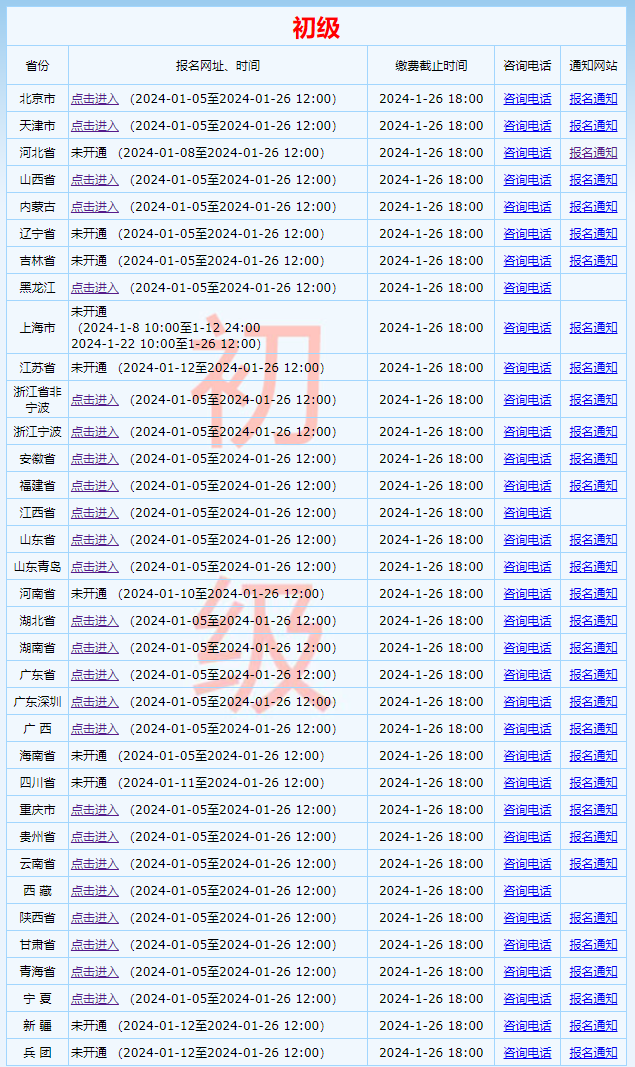635x1067 pixels.
Task: Click 咨询电话 link in 北京市 row
Action: pyautogui.click(x=527, y=99)
